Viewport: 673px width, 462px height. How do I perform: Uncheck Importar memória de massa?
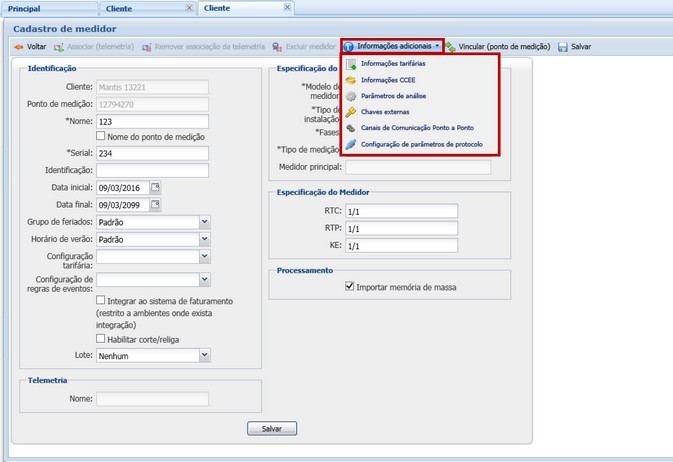349,287
